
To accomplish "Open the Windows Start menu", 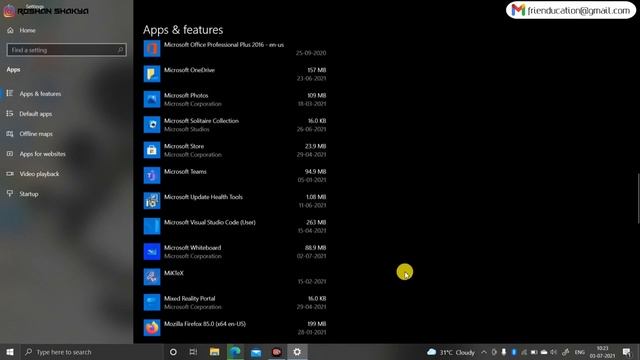I will 10,352.
